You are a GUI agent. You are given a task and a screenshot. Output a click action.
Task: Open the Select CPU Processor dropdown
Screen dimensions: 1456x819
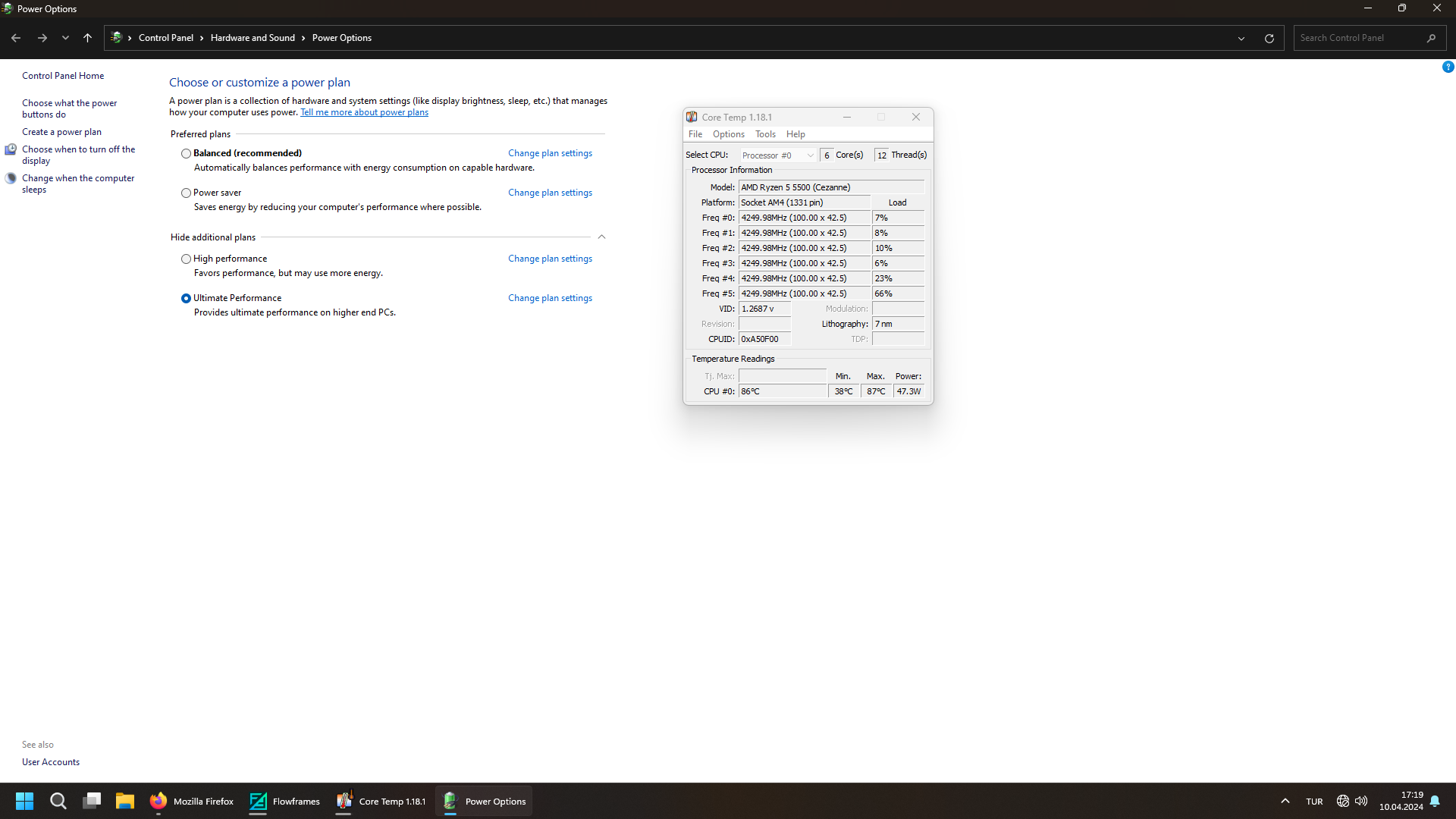777,155
